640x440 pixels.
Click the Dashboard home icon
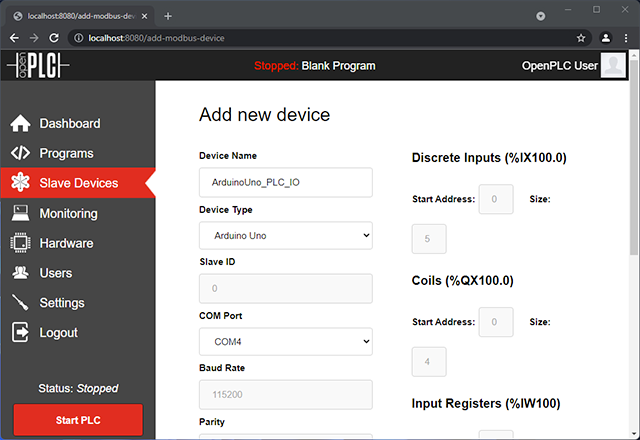point(20,124)
